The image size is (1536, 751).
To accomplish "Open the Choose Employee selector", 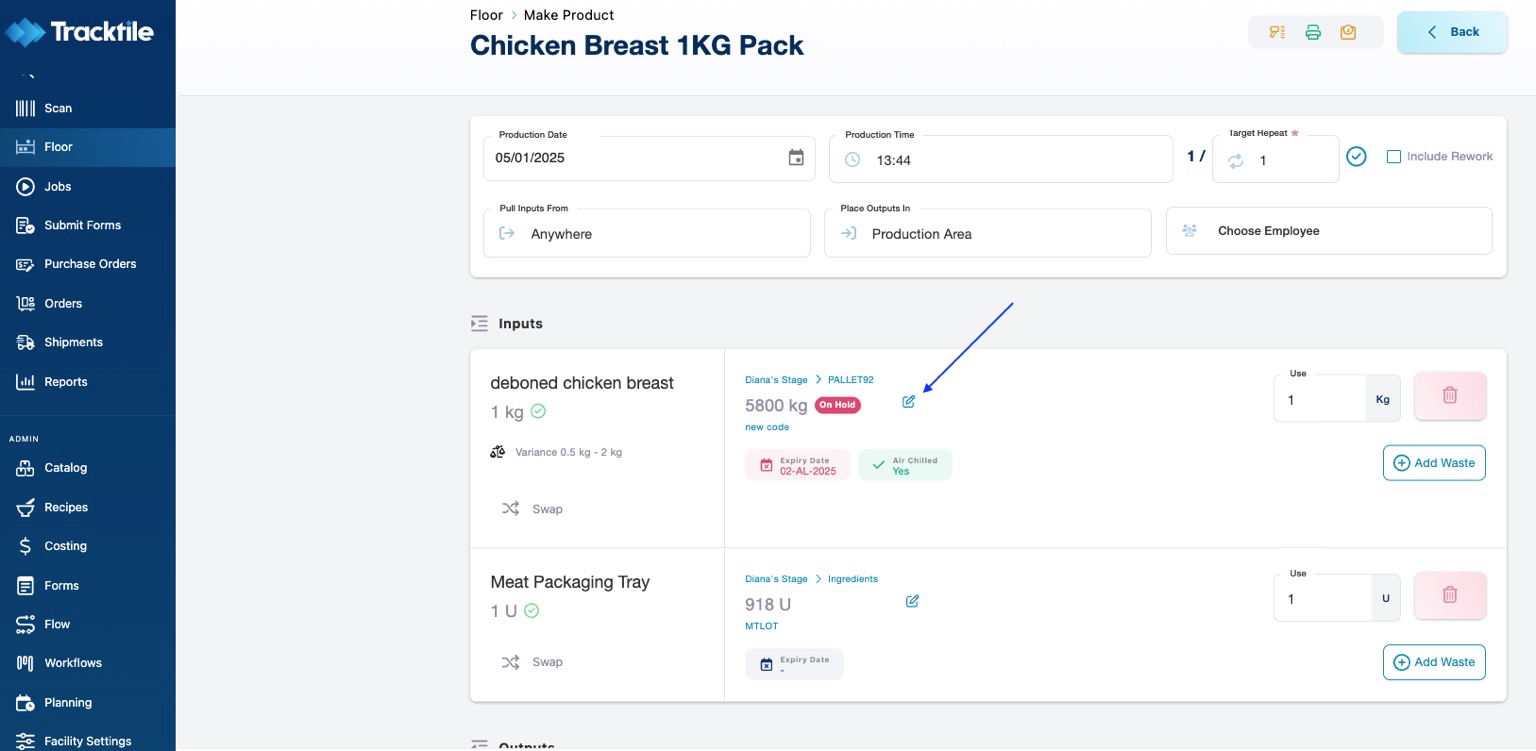I will click(1328, 231).
